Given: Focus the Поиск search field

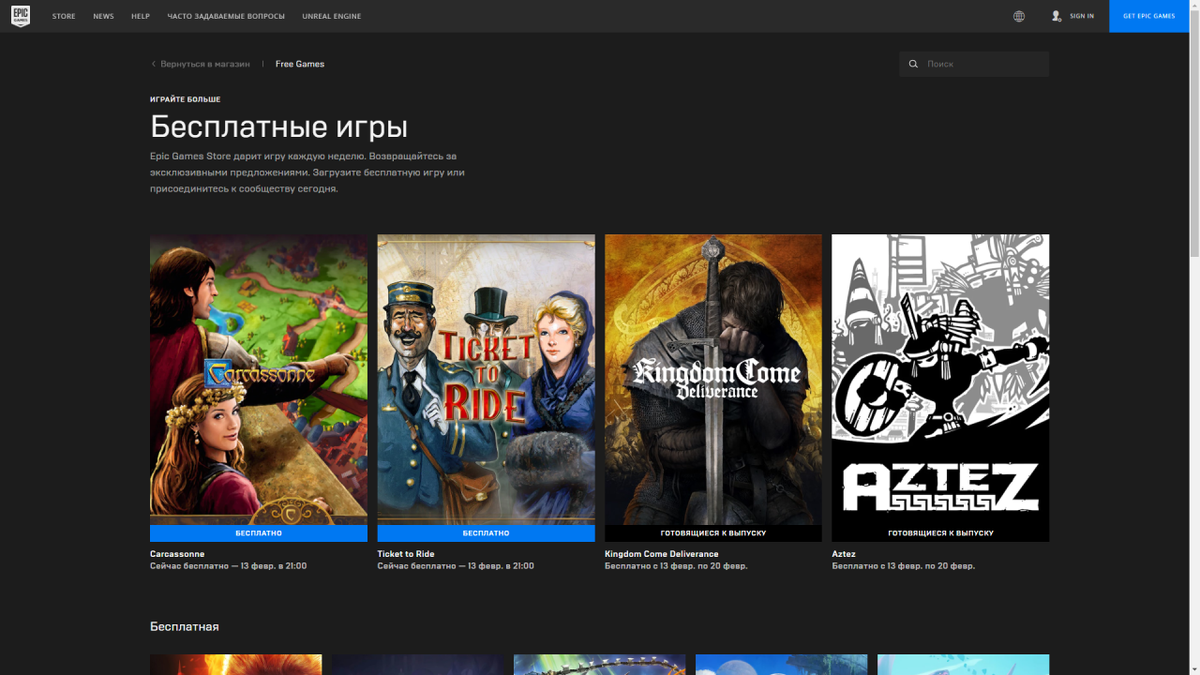Looking at the screenshot, I should (x=974, y=64).
